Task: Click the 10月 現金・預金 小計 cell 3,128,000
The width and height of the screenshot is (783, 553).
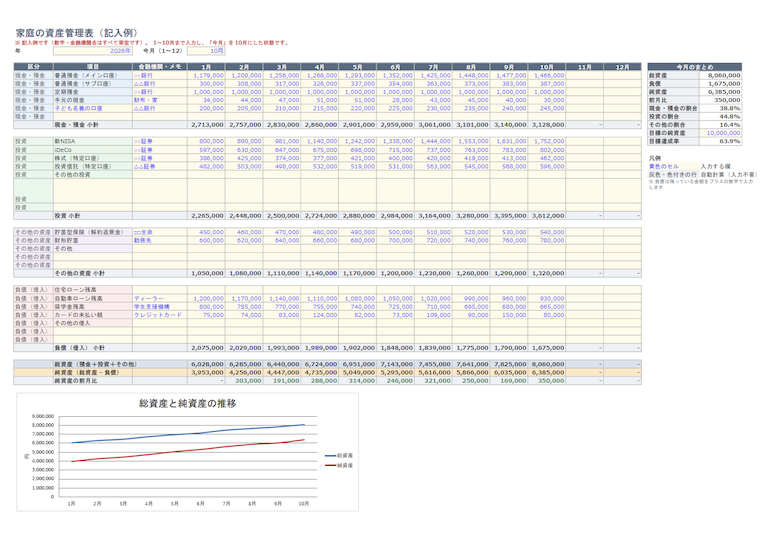Action: click(547, 125)
